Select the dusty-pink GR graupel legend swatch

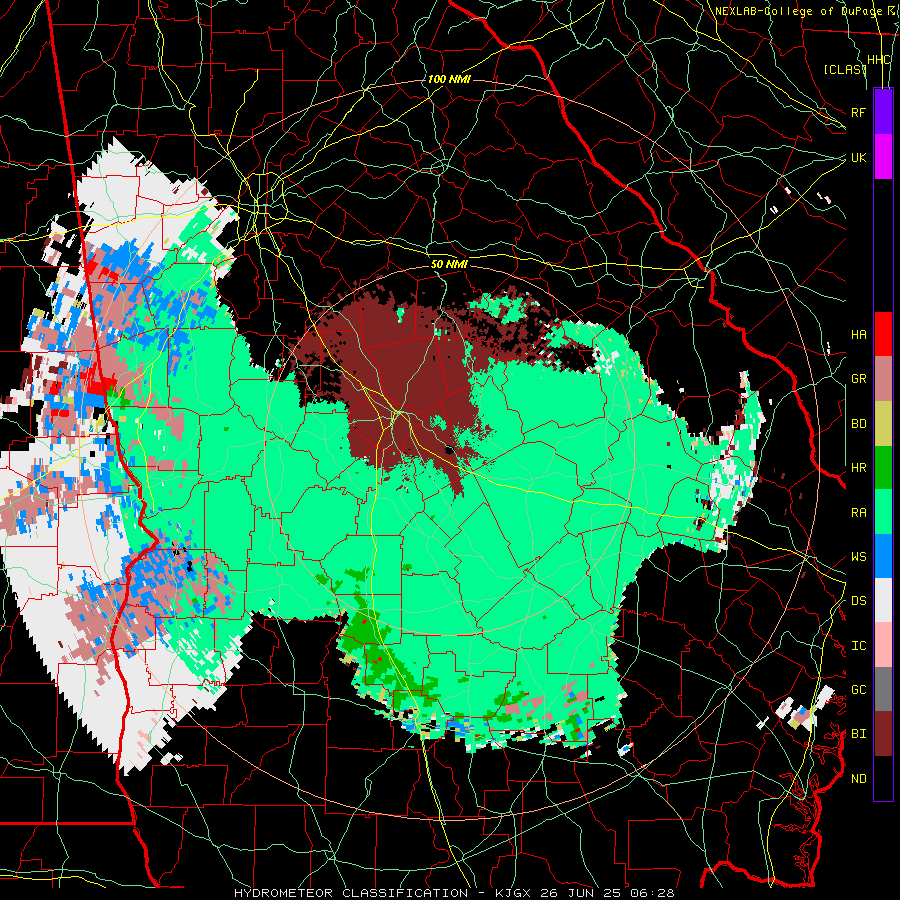[883, 379]
